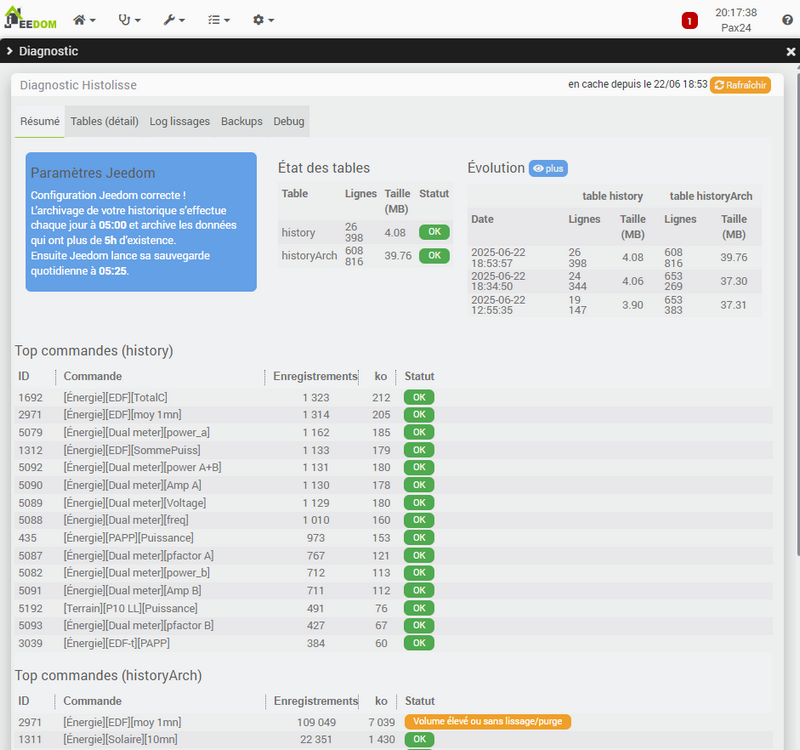The width and height of the screenshot is (800, 750).
Task: Click the red notification badge
Action: tap(689, 21)
